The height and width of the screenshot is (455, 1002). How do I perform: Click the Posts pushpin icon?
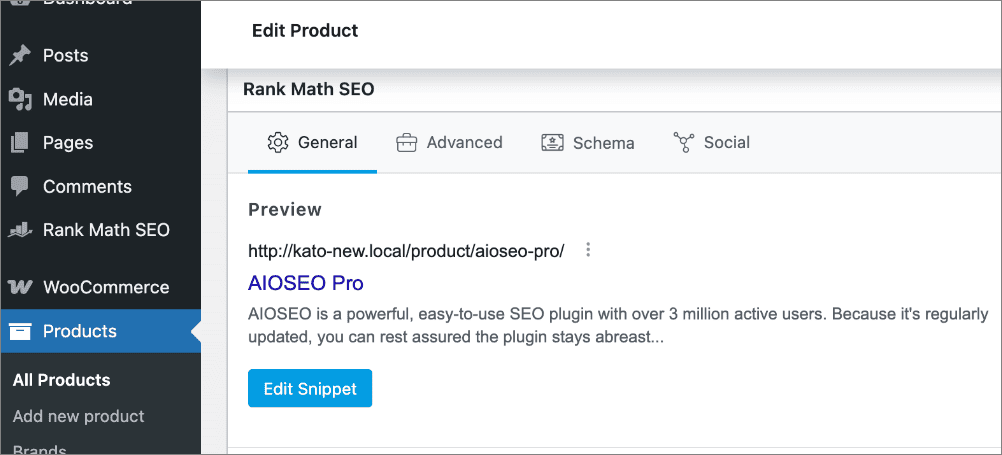pos(20,56)
